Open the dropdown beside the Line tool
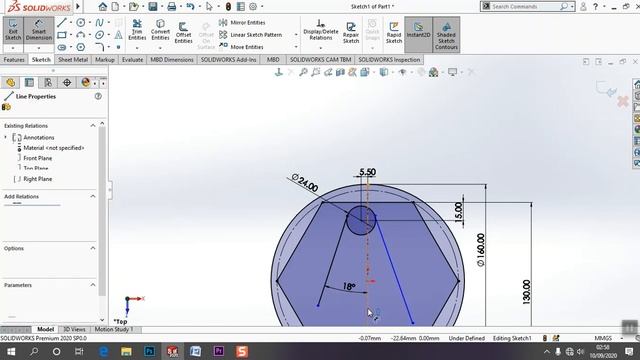Viewport: 640px width, 360px height. tap(71, 22)
